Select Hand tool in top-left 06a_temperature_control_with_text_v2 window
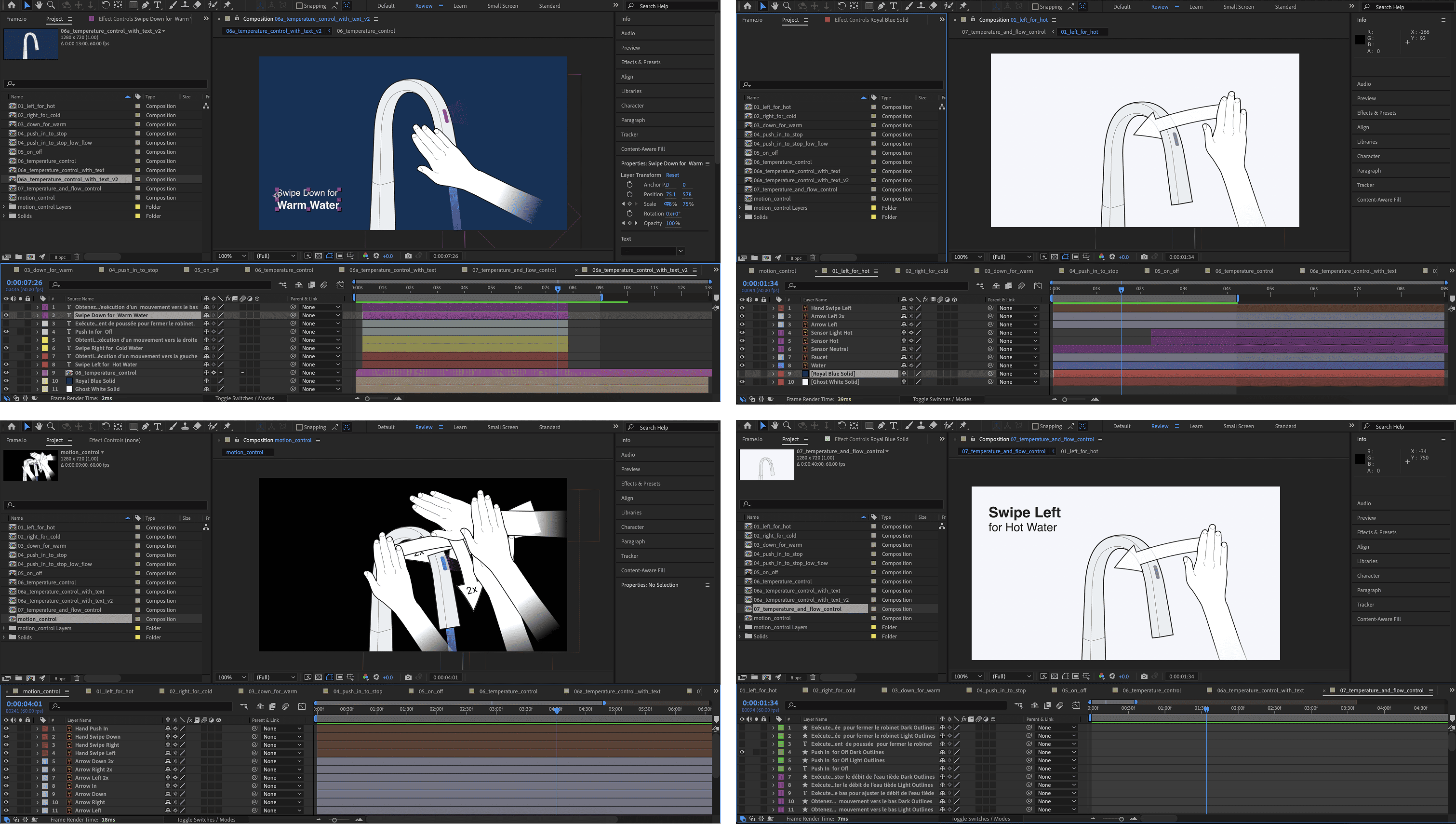The height and width of the screenshot is (824, 1456). tap(39, 5)
